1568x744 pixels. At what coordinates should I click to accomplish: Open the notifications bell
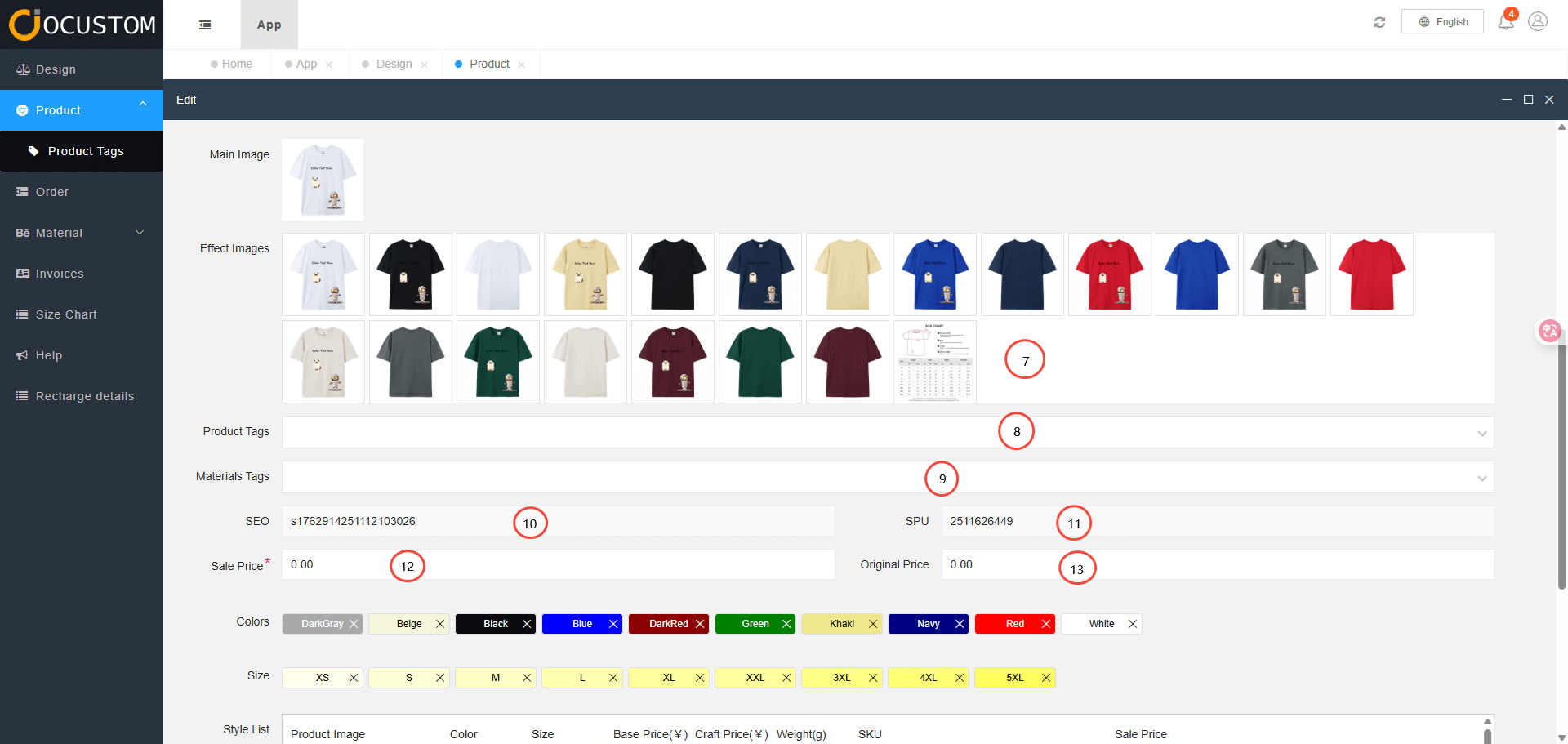pyautogui.click(x=1505, y=22)
